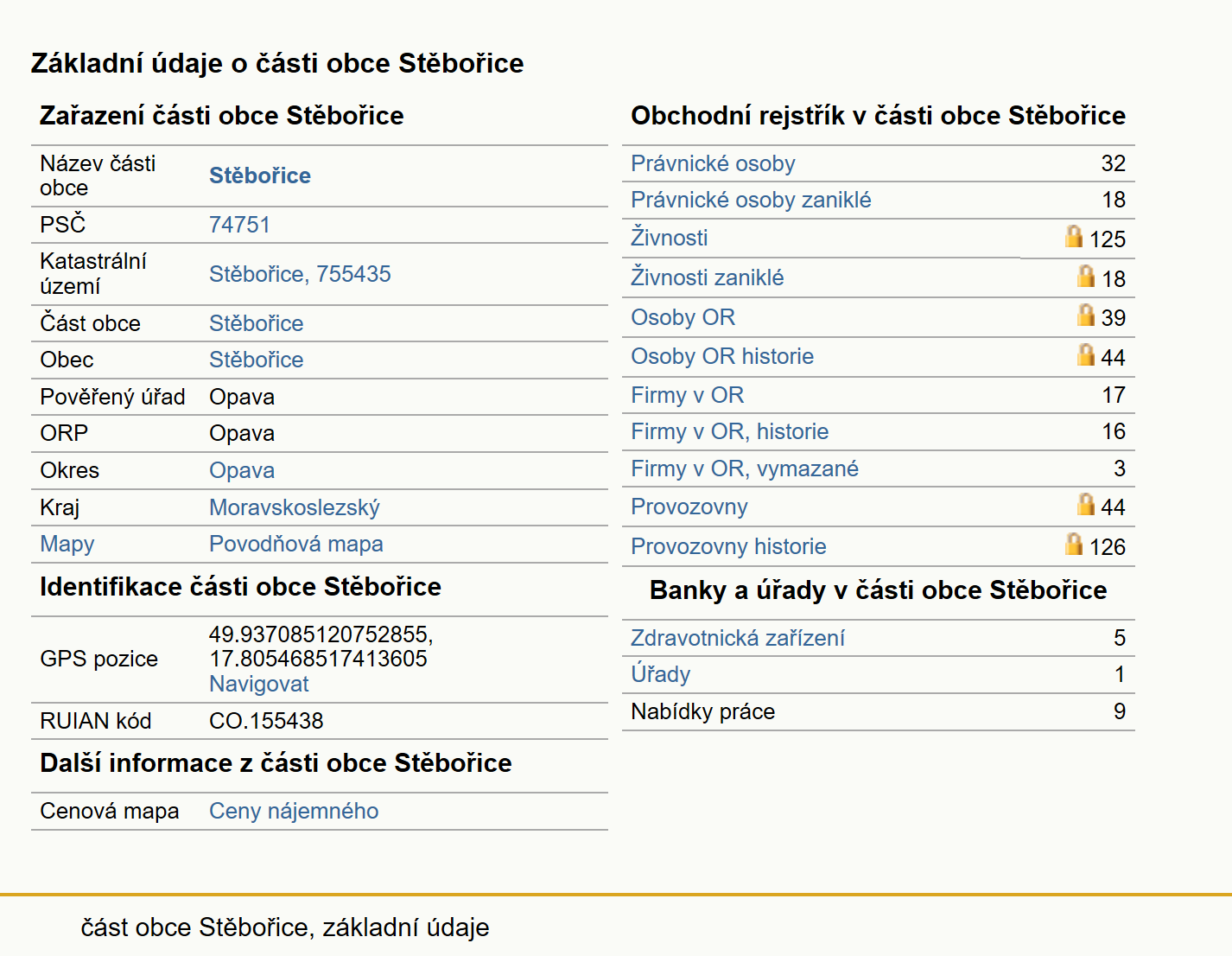Follow the Úřady link
Image resolution: width=1232 pixels, height=956 pixels.
pyautogui.click(x=661, y=674)
